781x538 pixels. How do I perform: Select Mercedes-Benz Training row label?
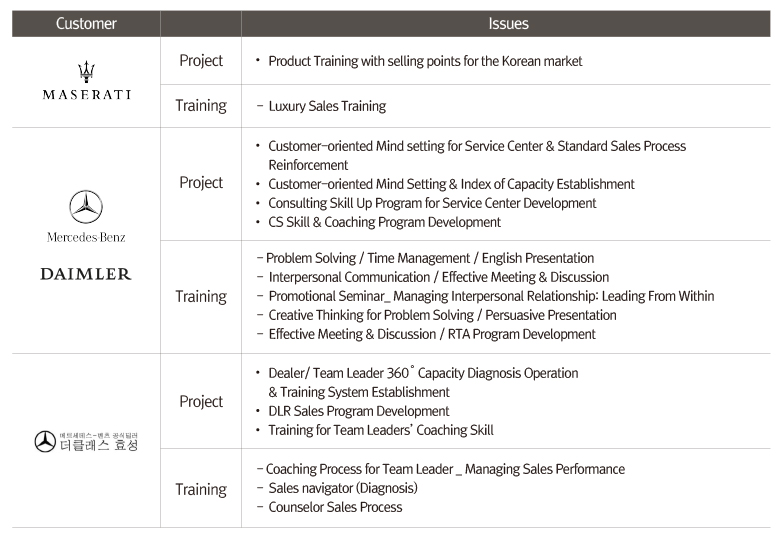click(201, 296)
